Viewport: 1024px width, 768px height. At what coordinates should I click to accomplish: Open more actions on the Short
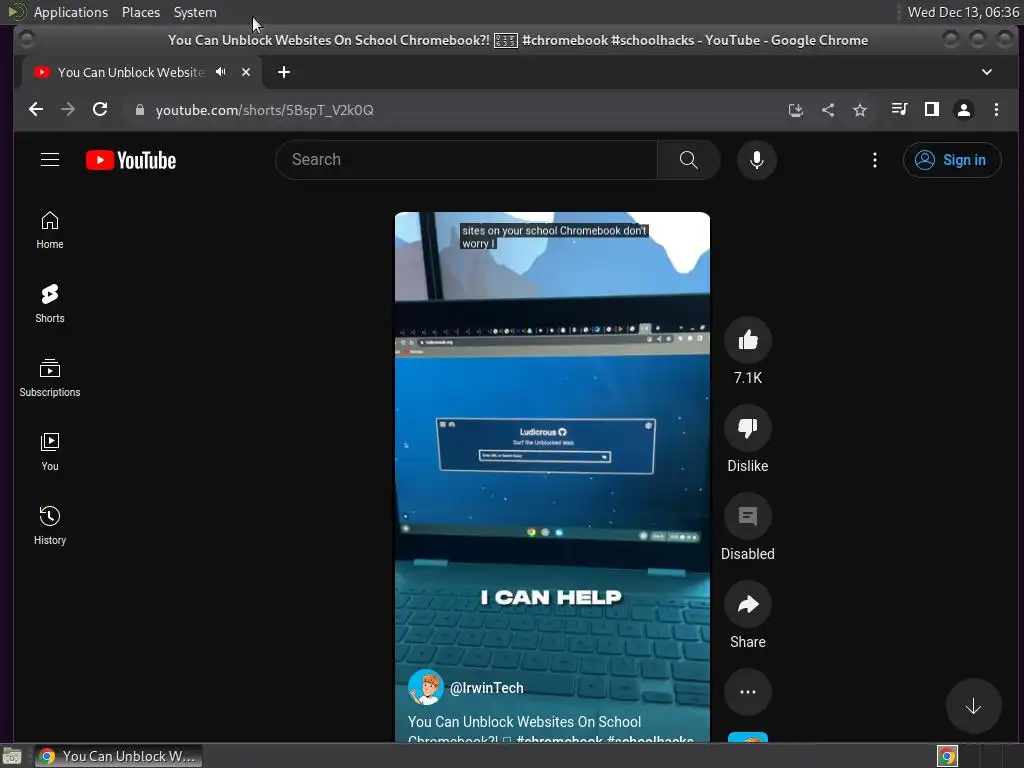[748, 692]
